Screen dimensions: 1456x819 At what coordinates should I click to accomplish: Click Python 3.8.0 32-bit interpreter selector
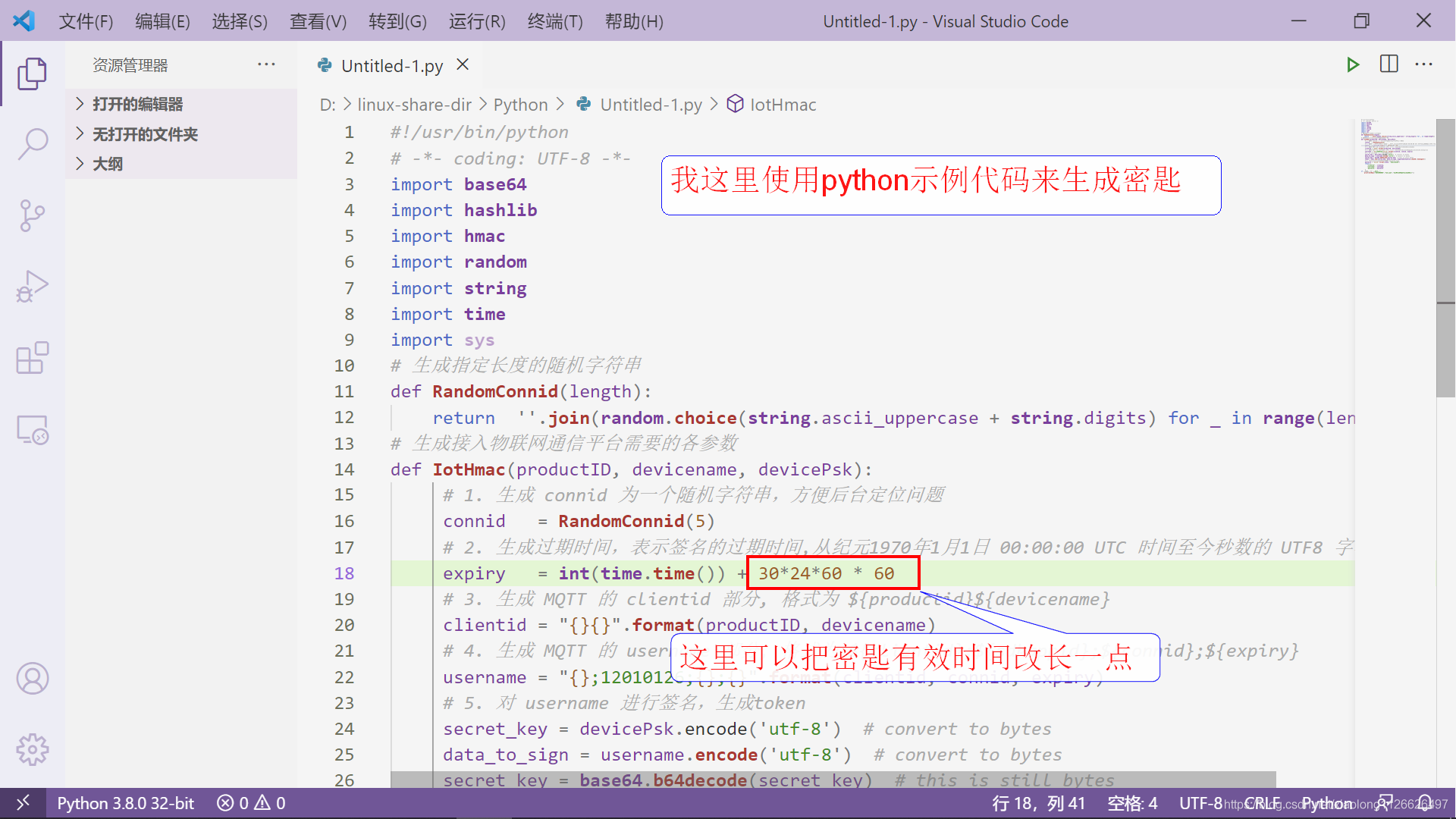coord(125,803)
